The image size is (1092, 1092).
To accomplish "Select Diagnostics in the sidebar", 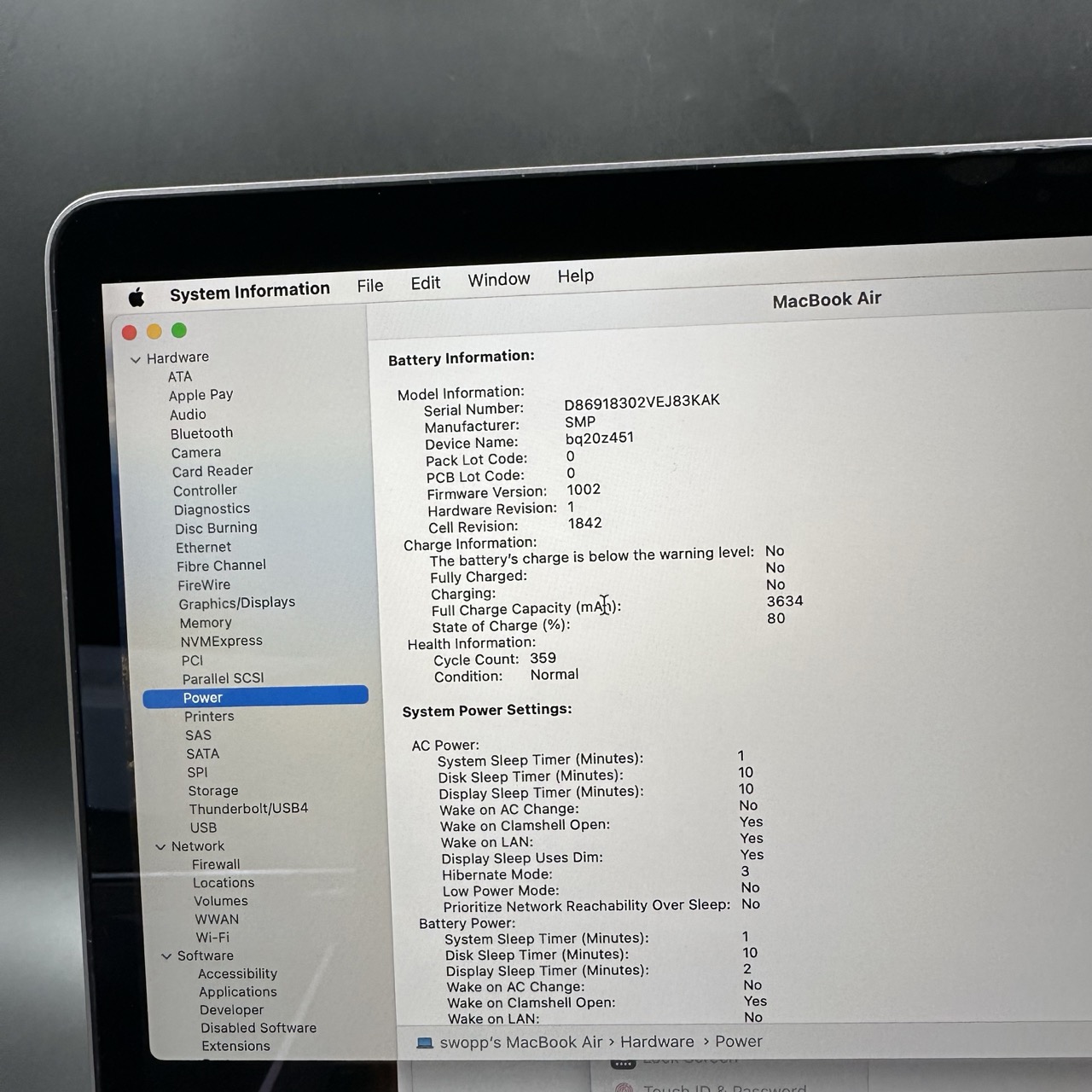I will (x=212, y=509).
